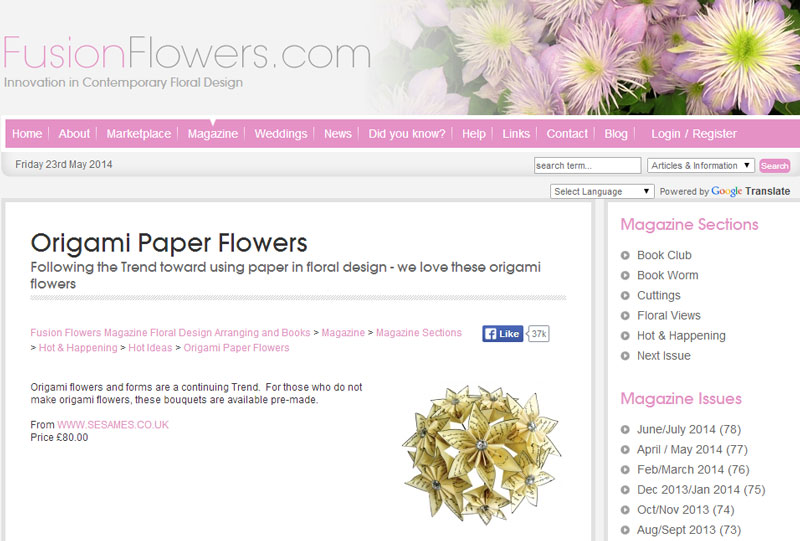
Task: Click the bullet icon beside Dec 2013/Jan 2014
Action: point(625,490)
